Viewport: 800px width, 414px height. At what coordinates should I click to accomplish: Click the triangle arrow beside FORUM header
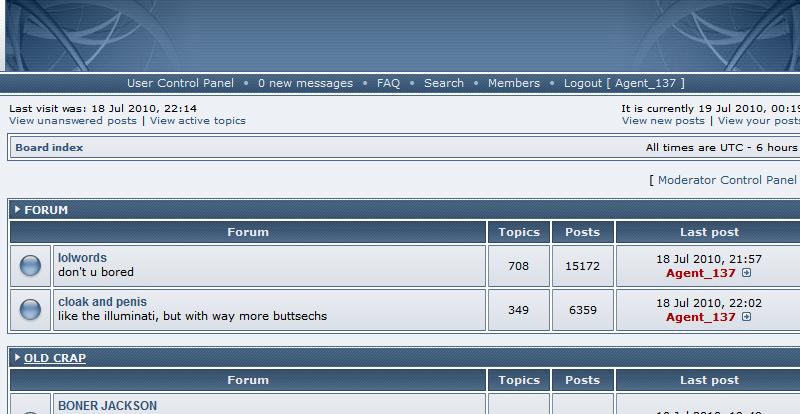click(18, 210)
